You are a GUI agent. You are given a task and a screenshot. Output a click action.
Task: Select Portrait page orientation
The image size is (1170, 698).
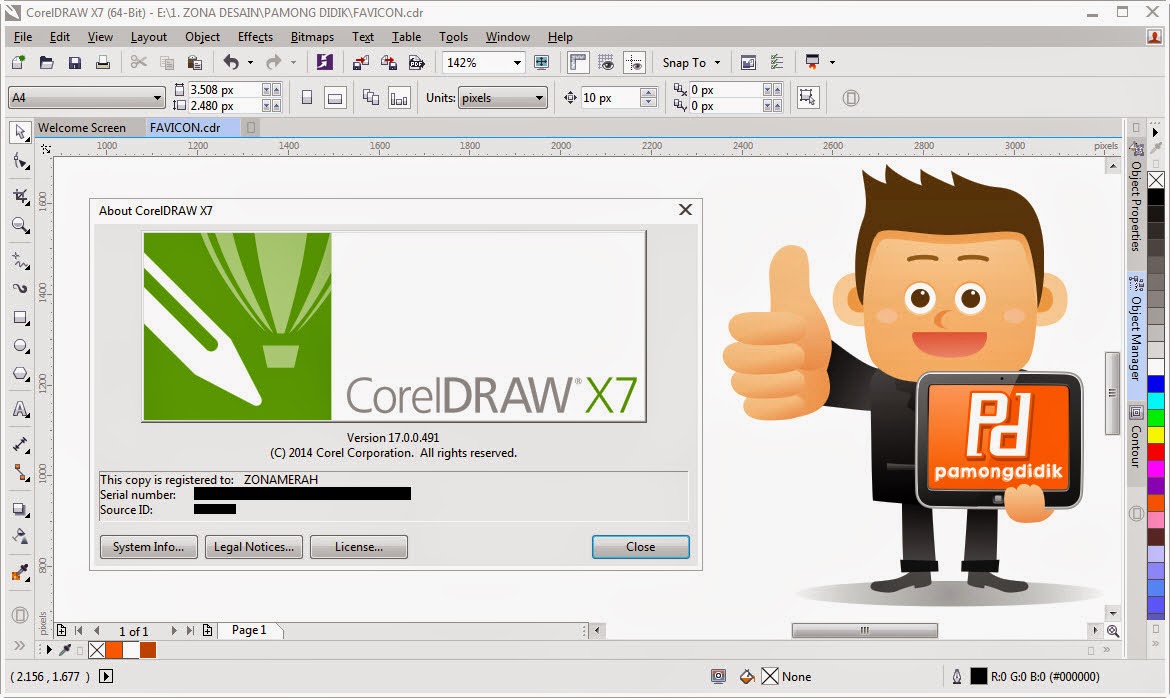307,98
